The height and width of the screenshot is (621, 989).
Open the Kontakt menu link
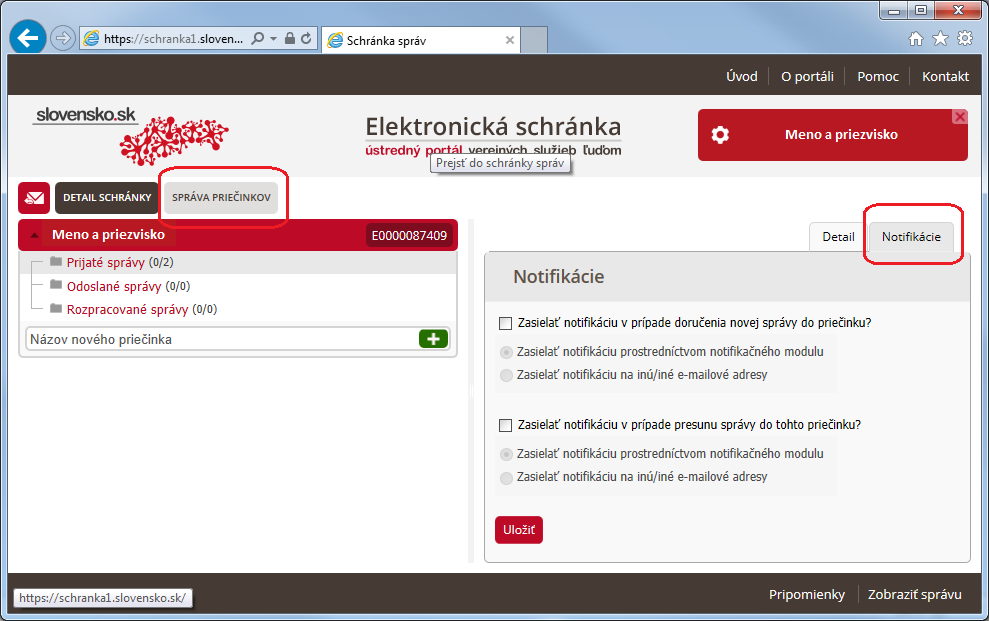(x=945, y=76)
